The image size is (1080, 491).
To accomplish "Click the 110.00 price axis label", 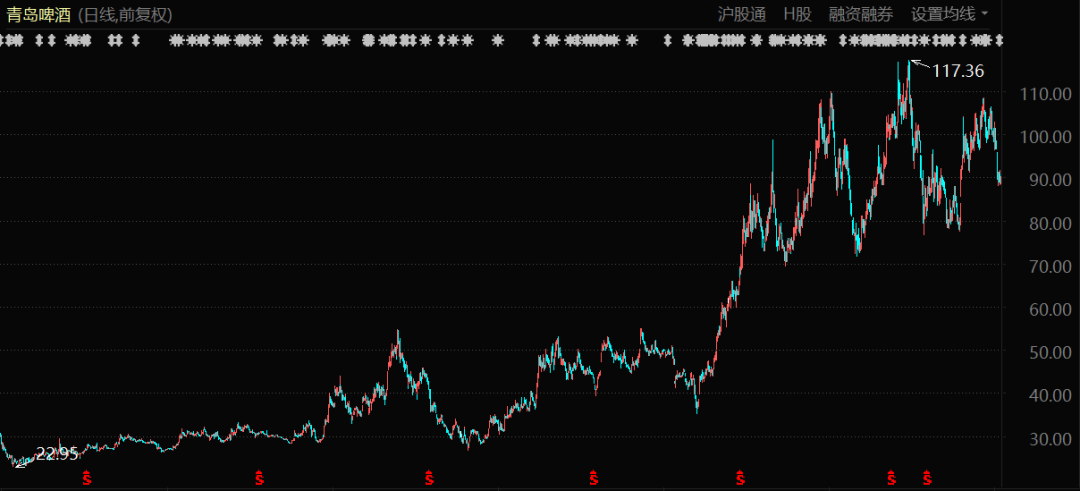I will 1038,94.
